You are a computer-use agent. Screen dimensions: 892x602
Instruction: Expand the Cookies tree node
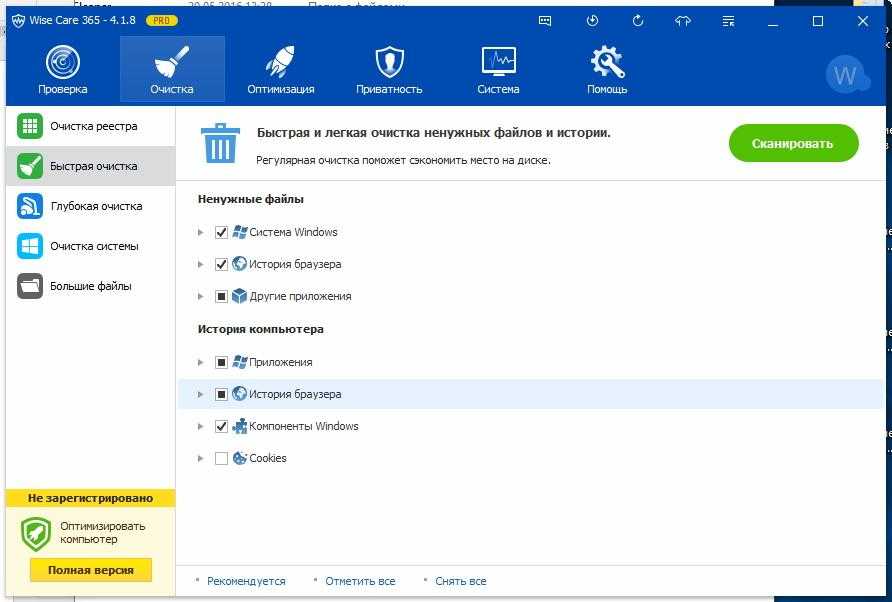point(200,458)
